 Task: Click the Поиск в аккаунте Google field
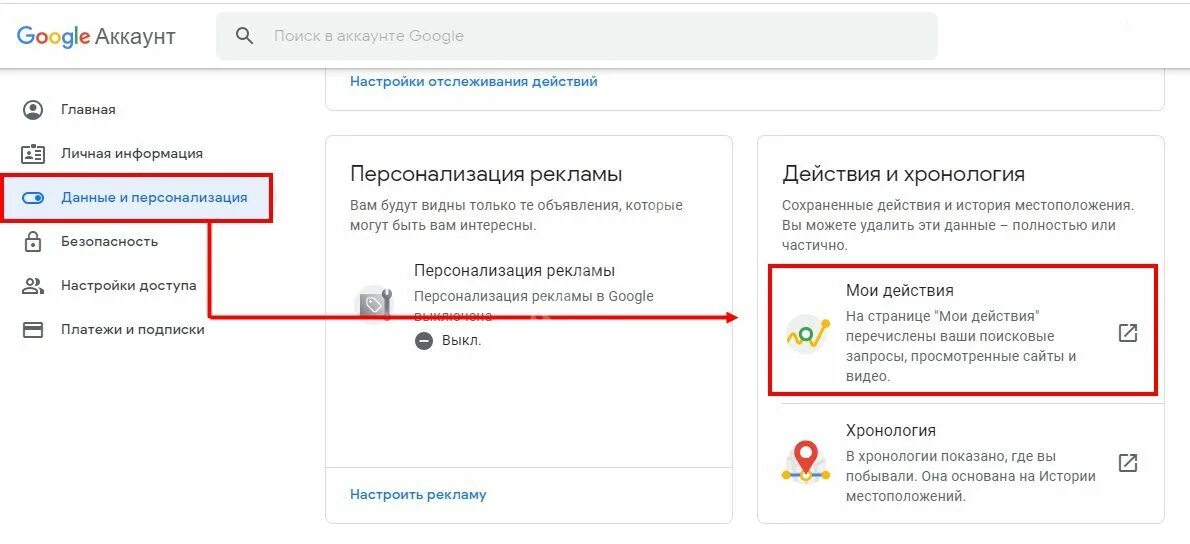tap(577, 36)
